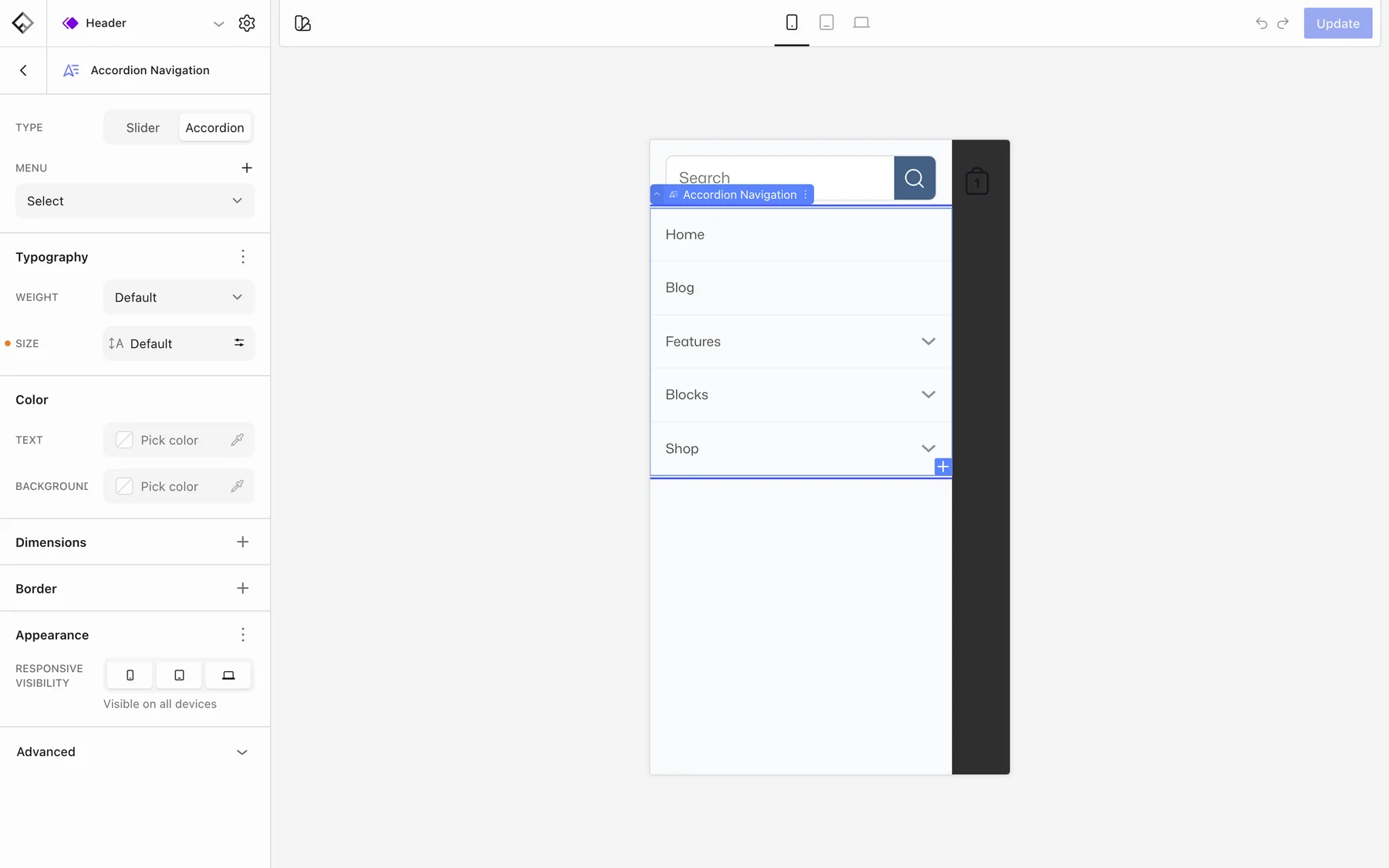This screenshot has height=868, width=1389.
Task: Open Appearance options three-dot menu
Action: [243, 635]
